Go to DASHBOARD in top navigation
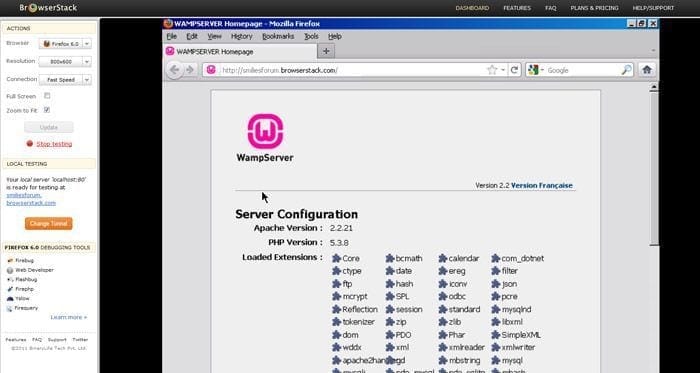The height and width of the screenshot is (373, 700). [x=472, y=8]
